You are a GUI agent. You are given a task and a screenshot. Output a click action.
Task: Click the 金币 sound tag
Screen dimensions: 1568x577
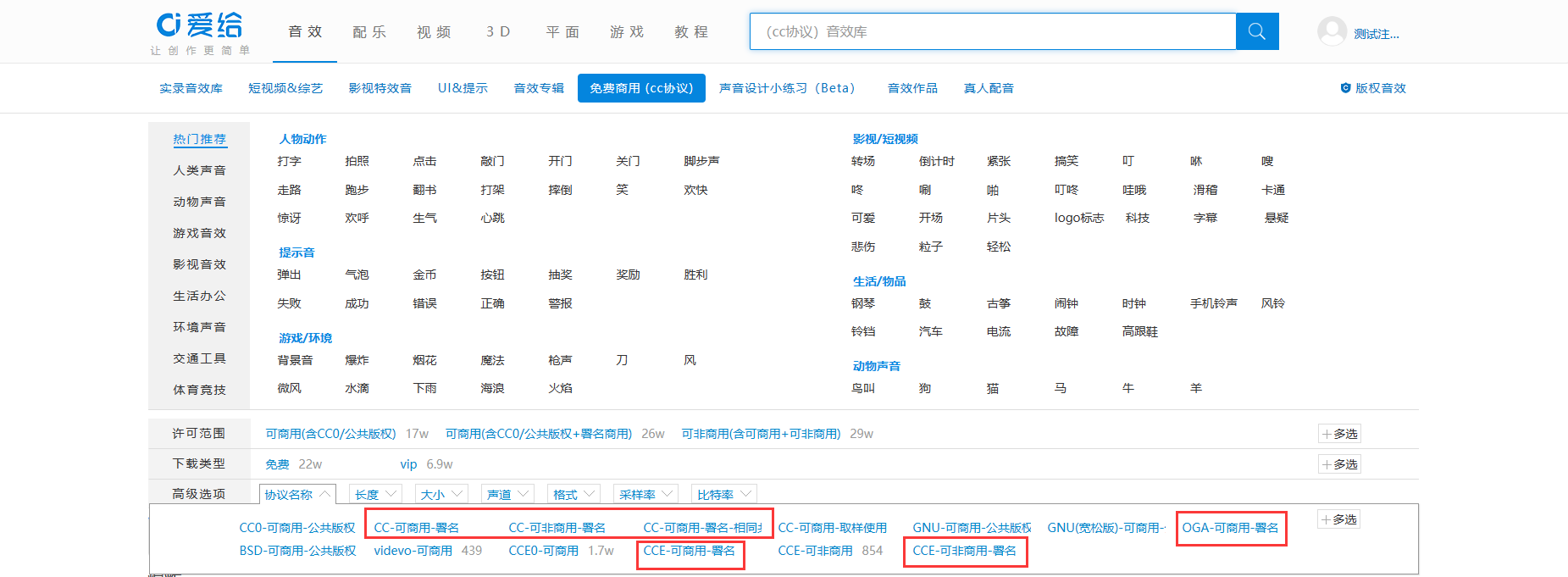pos(424,275)
